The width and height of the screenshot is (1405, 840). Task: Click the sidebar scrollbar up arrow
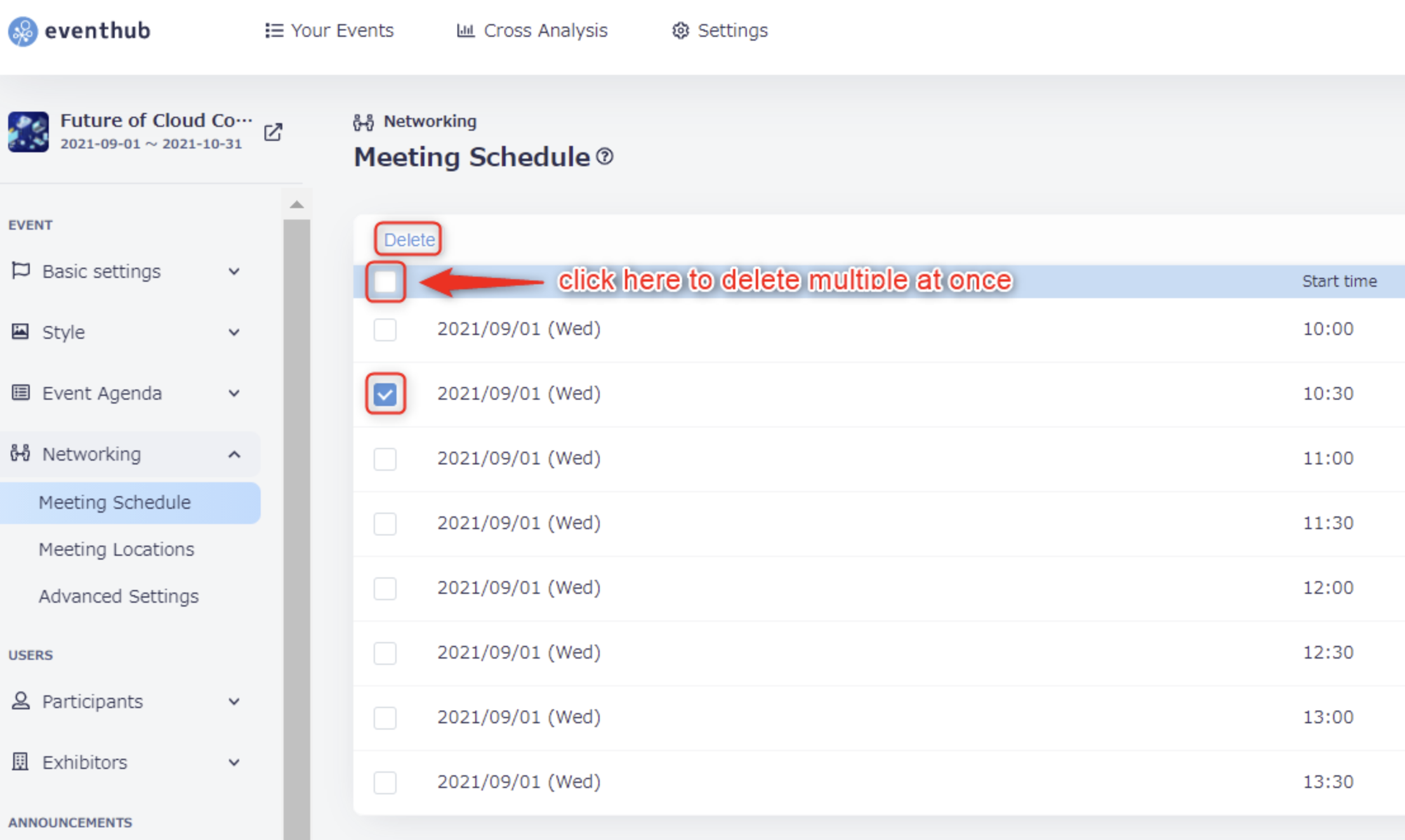296,204
